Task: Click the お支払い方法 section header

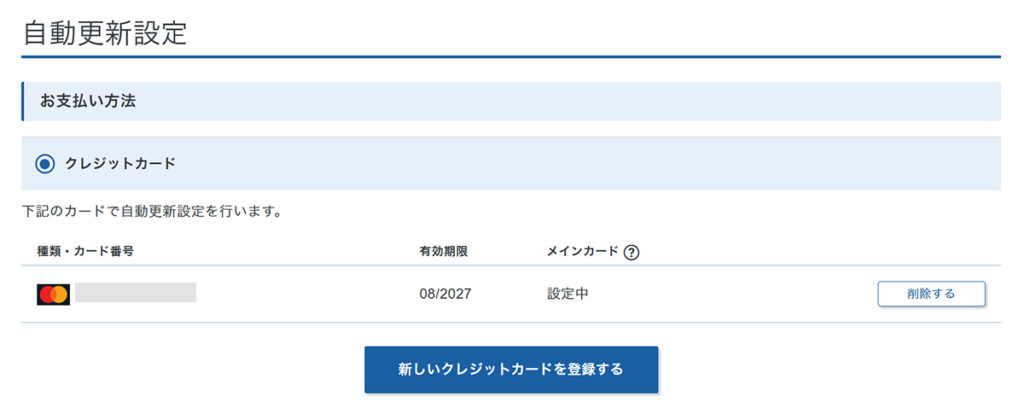Action: 88,102
